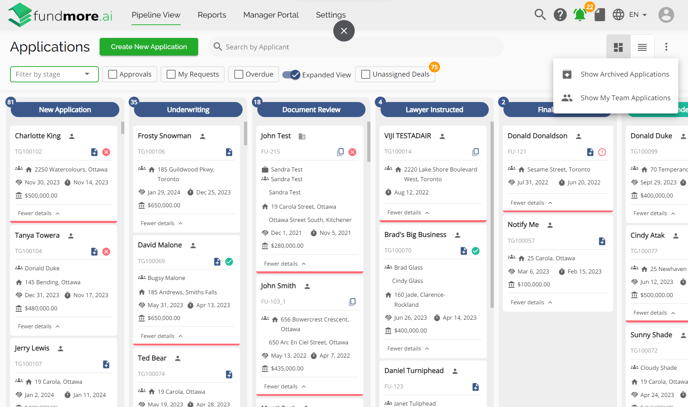Click the fundmore.ai logo
The height and width of the screenshot is (407, 688).
point(60,15)
